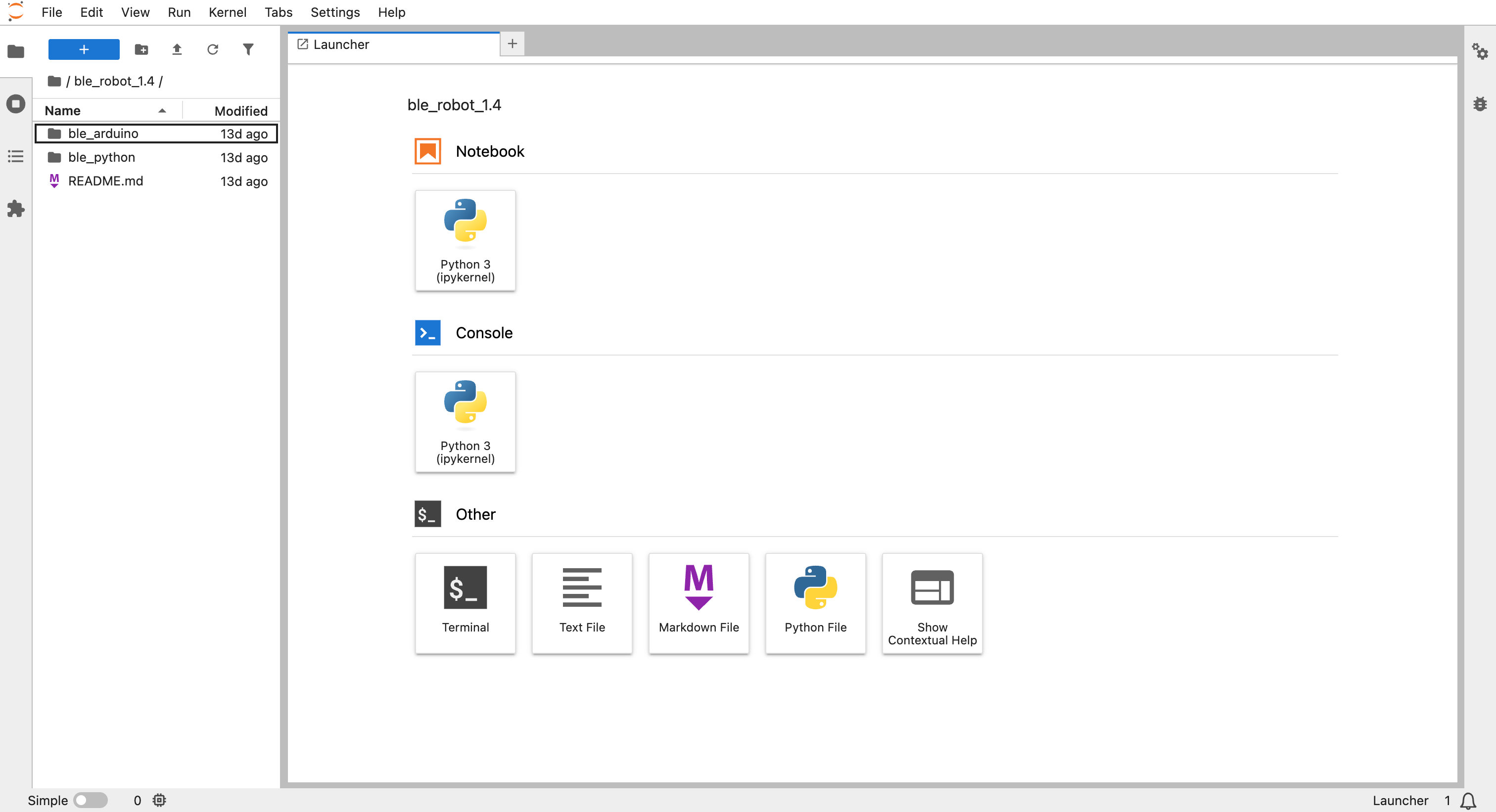Viewport: 1496px width, 812px height.
Task: Open the Kernel menu
Action: click(x=227, y=11)
